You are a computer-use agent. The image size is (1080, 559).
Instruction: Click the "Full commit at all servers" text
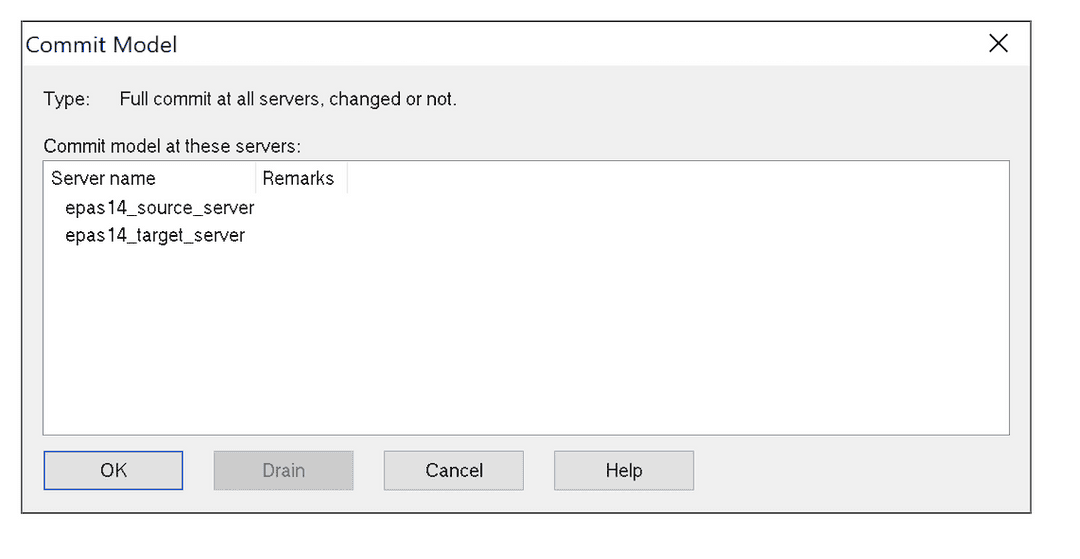[288, 99]
